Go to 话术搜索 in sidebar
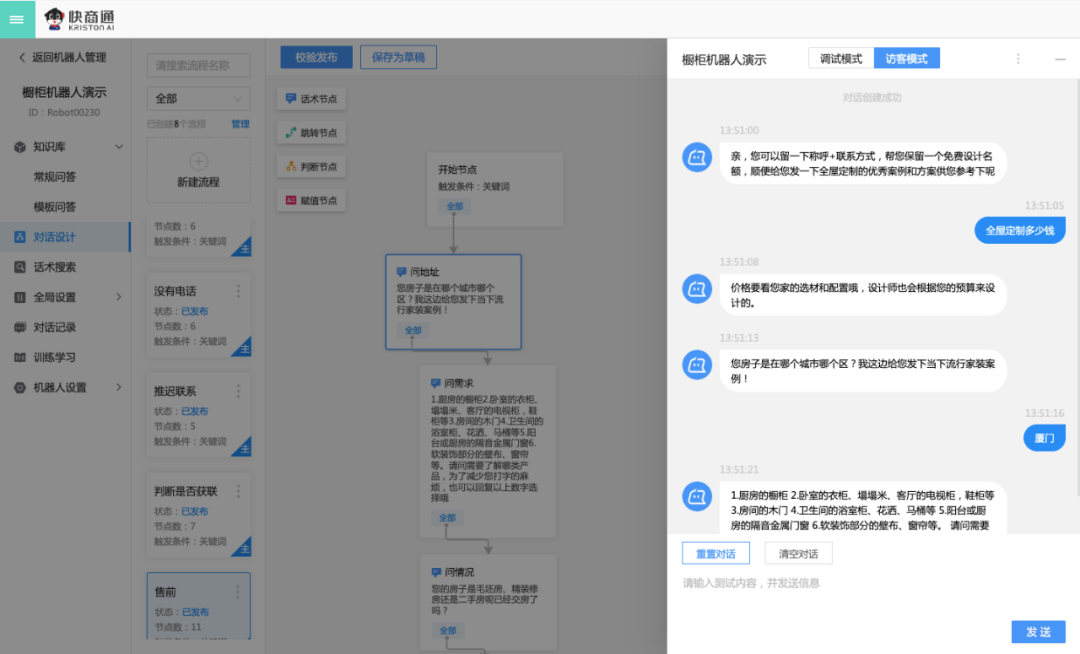The width and height of the screenshot is (1080, 654). (54, 267)
